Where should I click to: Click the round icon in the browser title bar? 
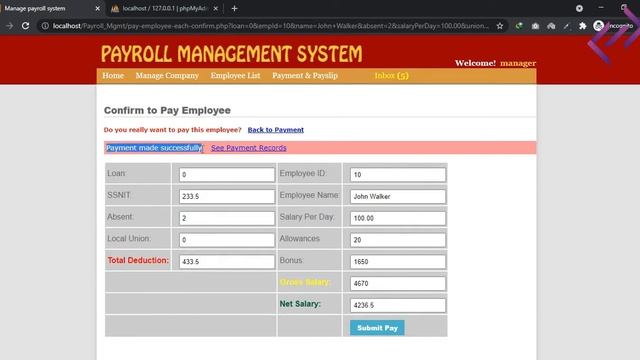tap(579, 8)
